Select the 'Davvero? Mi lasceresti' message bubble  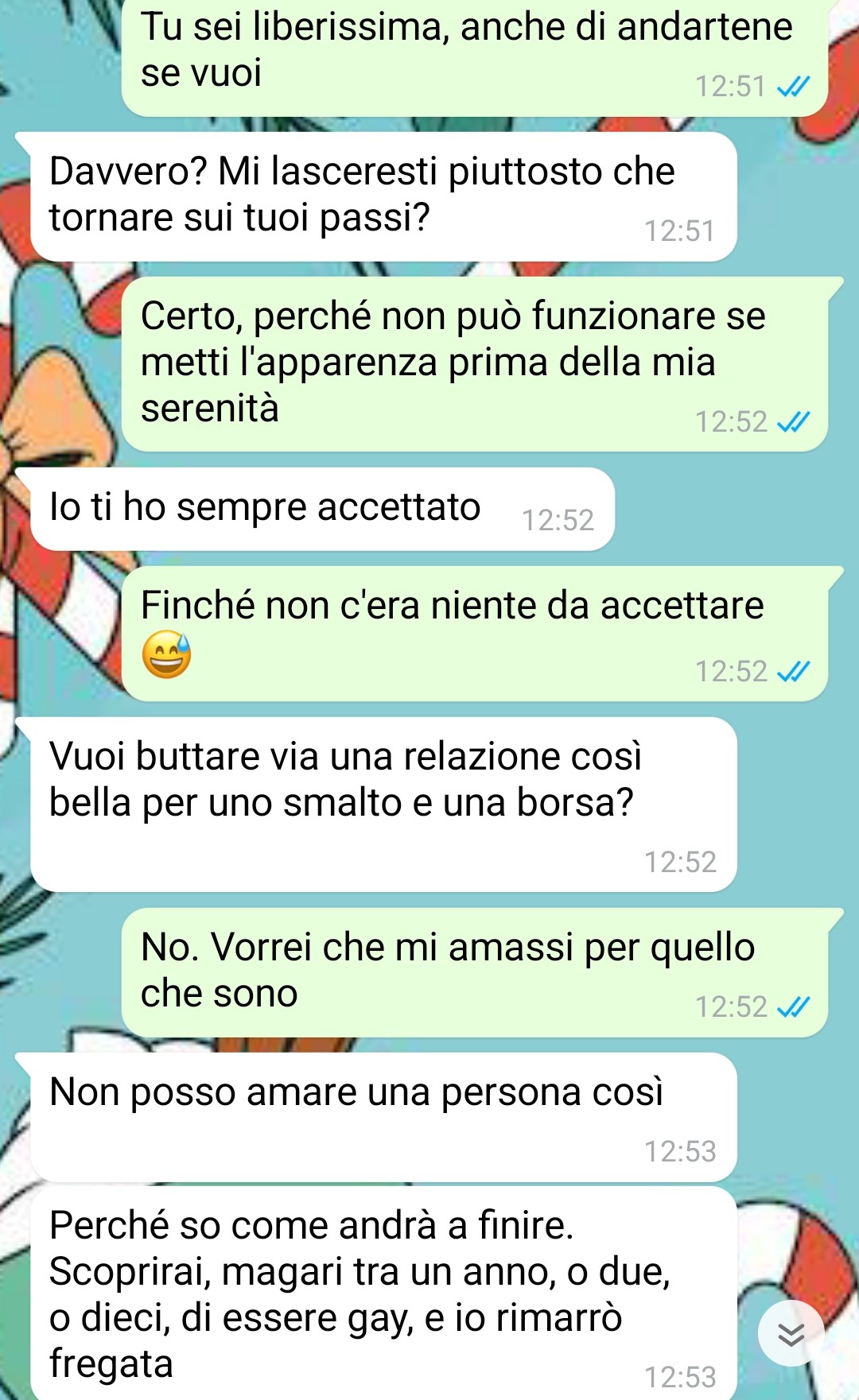coord(383,196)
